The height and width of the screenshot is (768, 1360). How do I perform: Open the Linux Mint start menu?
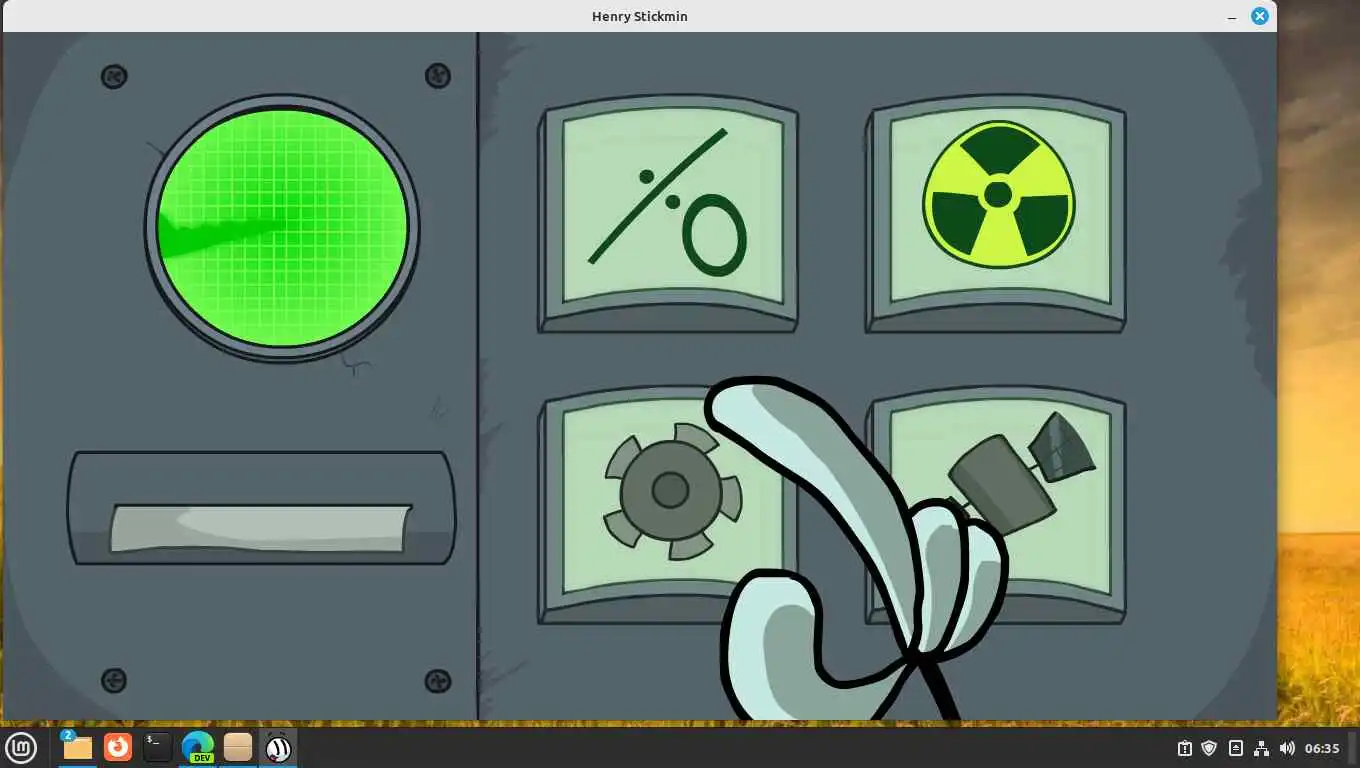[x=22, y=747]
